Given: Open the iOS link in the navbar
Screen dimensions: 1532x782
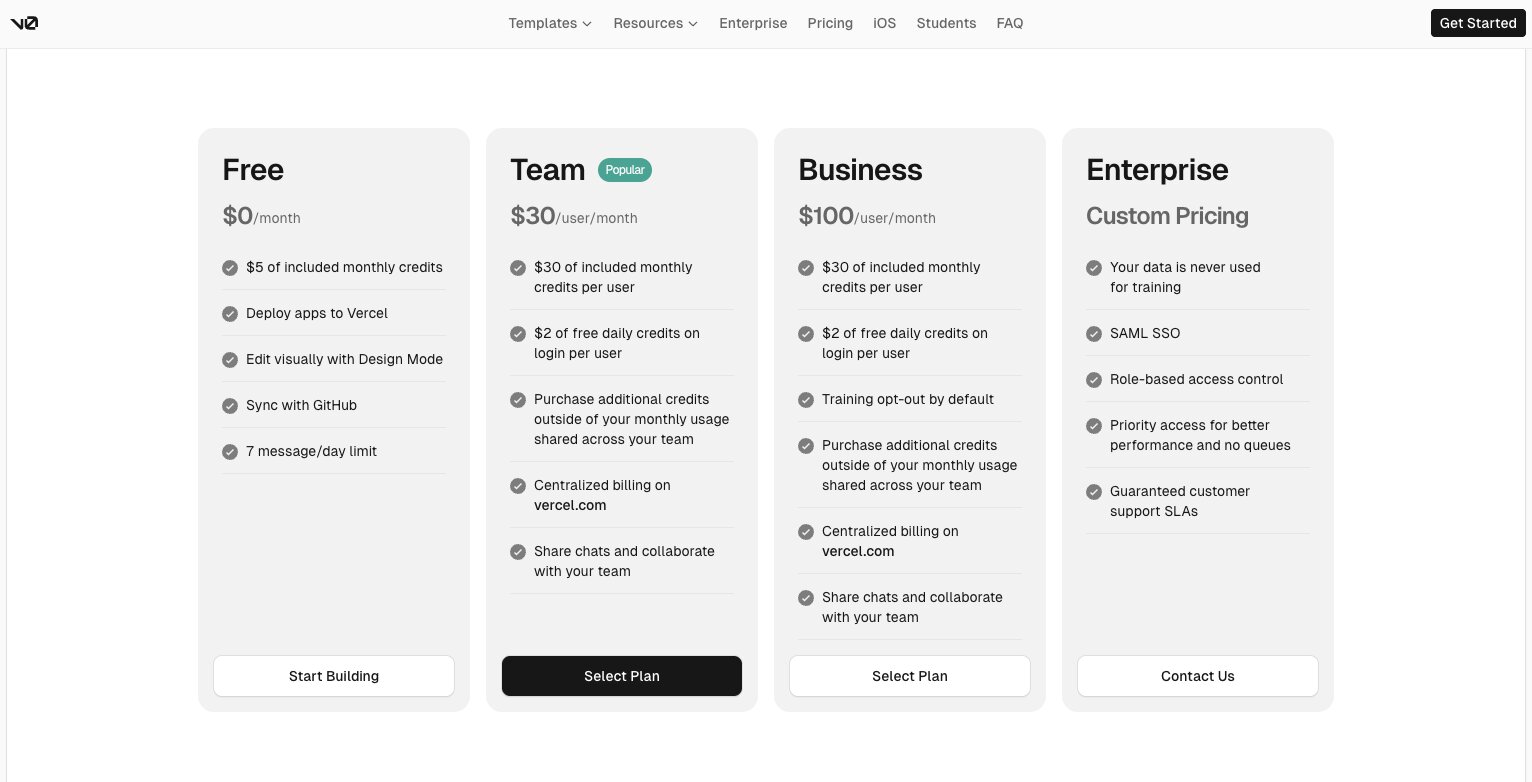Looking at the screenshot, I should [x=884, y=23].
